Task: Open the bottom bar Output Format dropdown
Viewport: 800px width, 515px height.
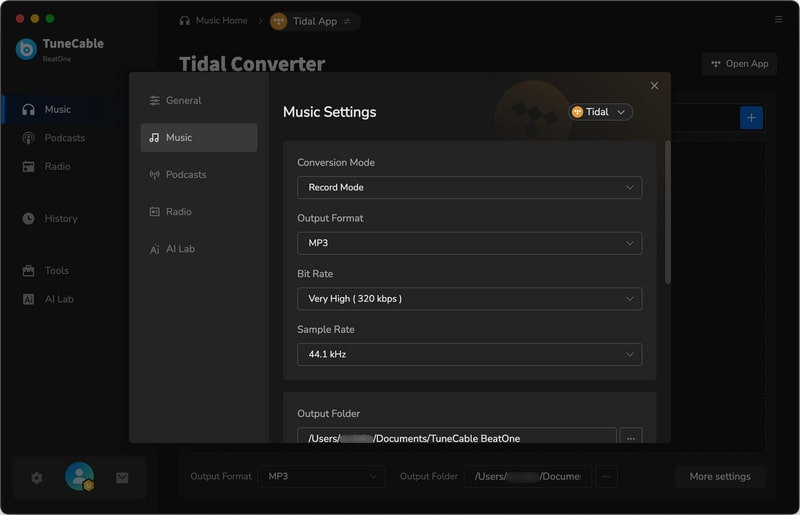Action: click(x=321, y=476)
